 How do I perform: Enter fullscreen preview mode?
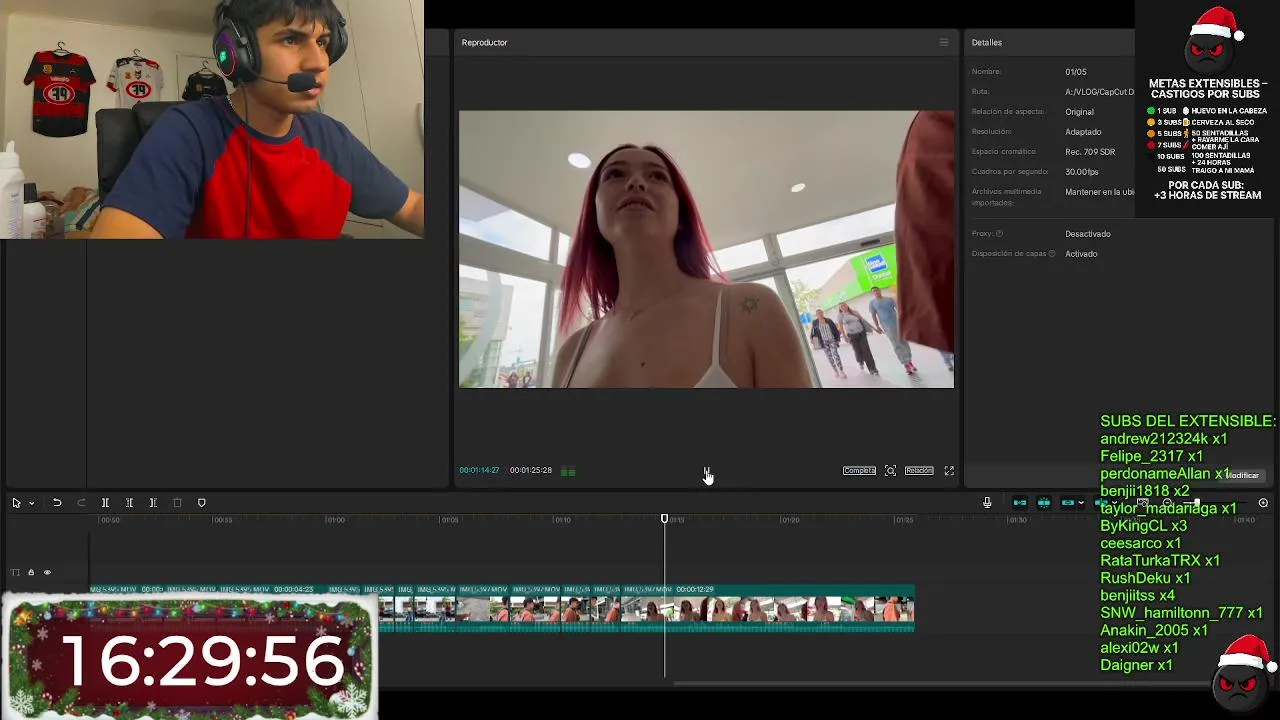949,471
